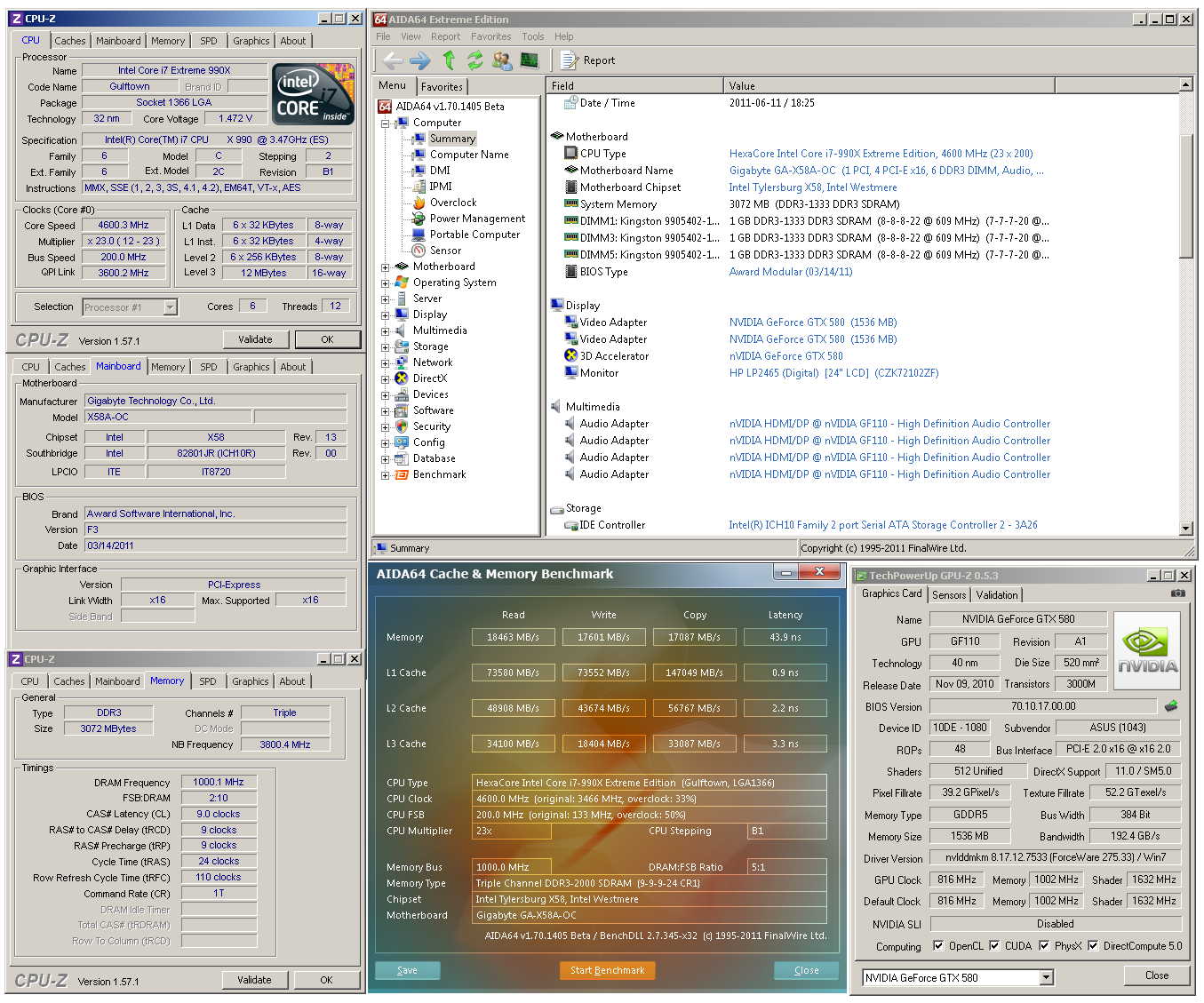Click the GPU-Z camera screenshot icon
The height and width of the screenshot is (1003, 1204).
pos(1177,593)
